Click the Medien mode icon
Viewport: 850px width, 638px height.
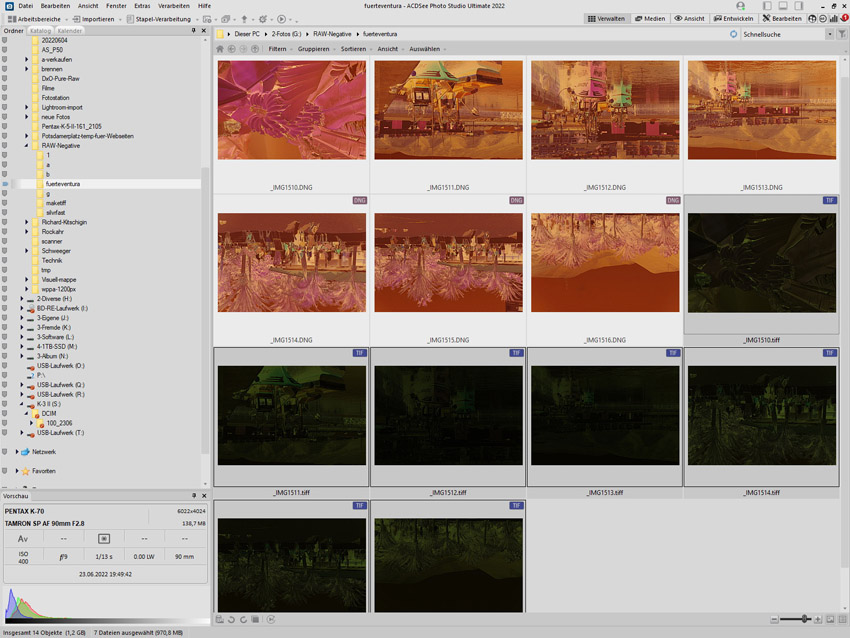coord(650,18)
